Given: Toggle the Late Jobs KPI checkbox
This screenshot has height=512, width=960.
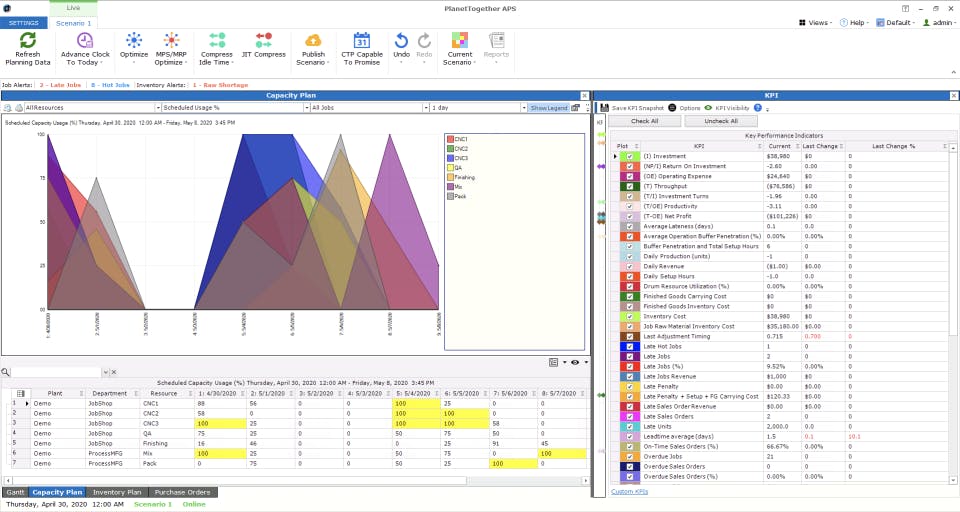Looking at the screenshot, I should tap(629, 356).
